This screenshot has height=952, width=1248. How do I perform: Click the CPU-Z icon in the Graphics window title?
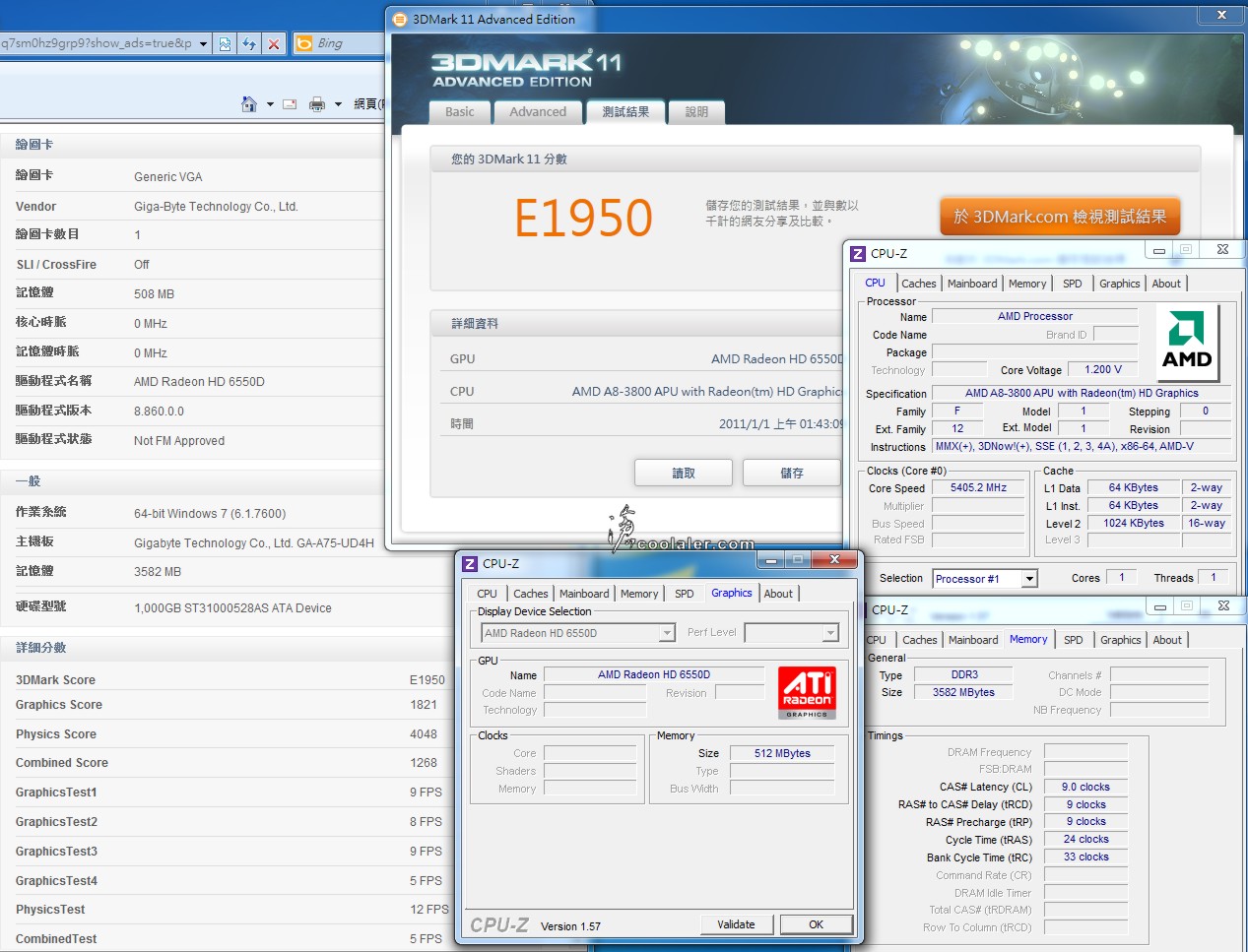coord(470,564)
